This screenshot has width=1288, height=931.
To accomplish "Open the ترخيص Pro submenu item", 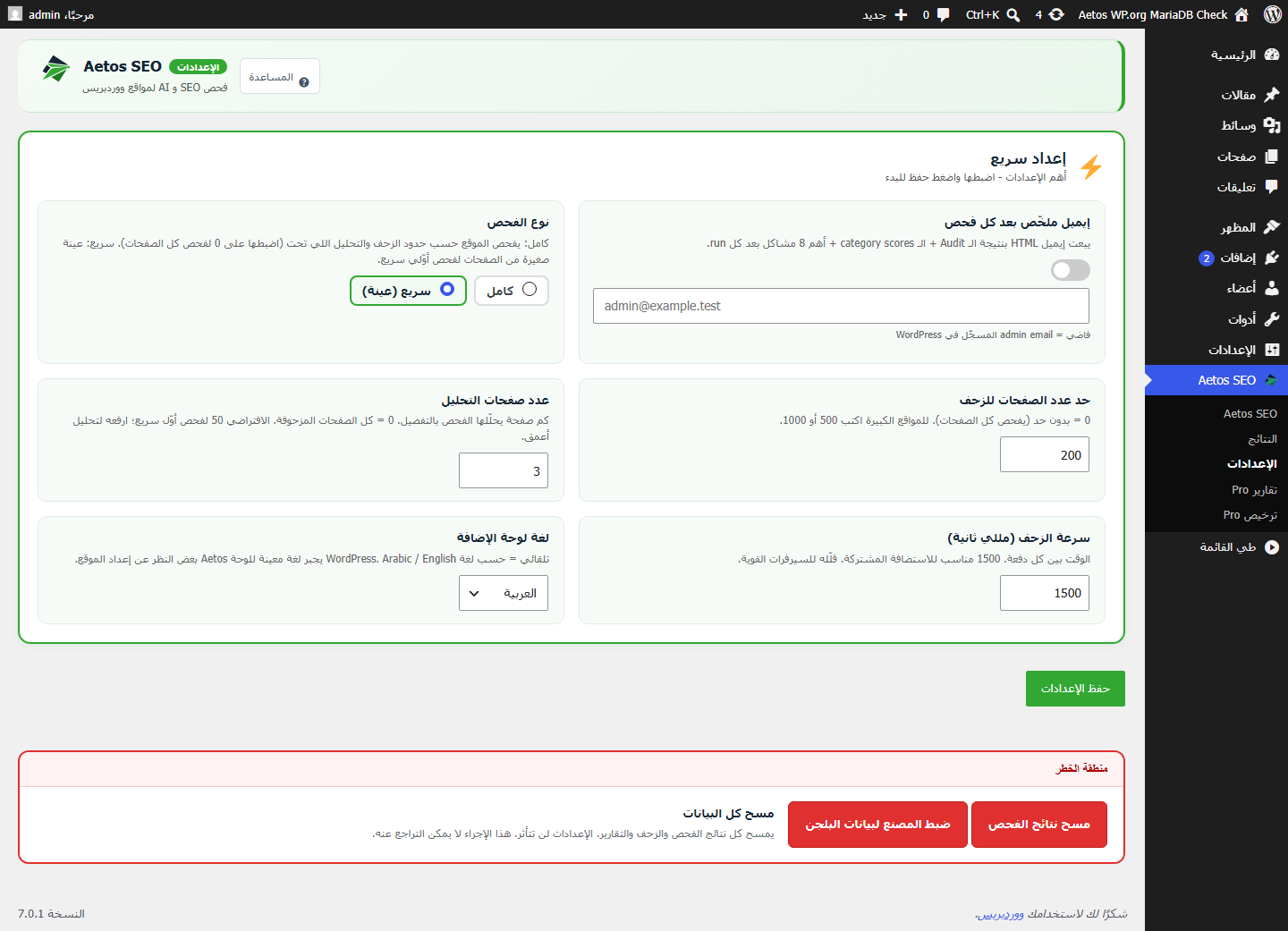I will 1250,515.
